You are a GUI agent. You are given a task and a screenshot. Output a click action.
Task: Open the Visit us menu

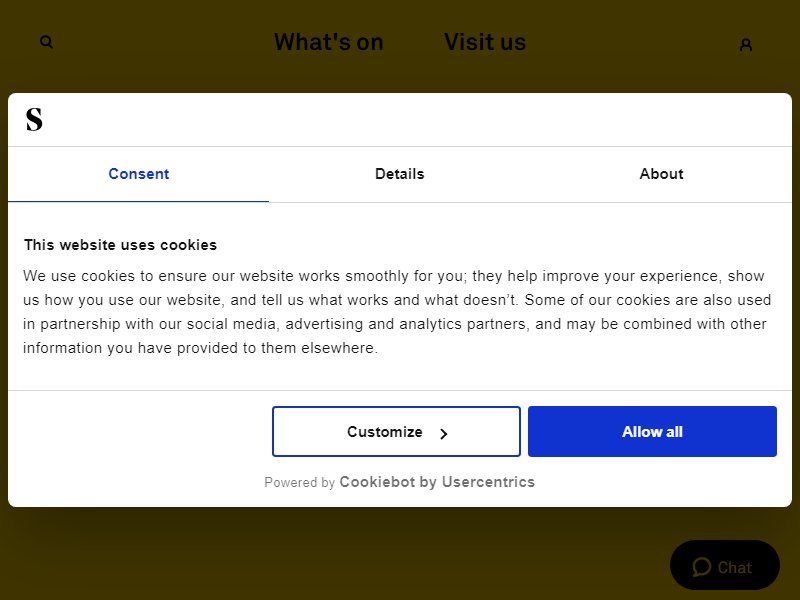[x=485, y=42]
